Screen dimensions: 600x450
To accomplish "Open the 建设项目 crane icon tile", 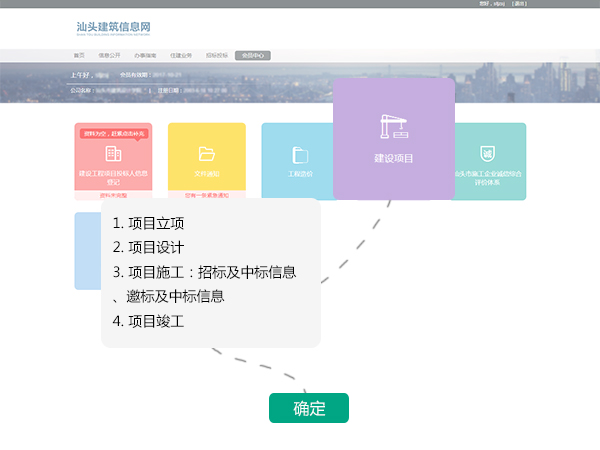I will [393, 128].
